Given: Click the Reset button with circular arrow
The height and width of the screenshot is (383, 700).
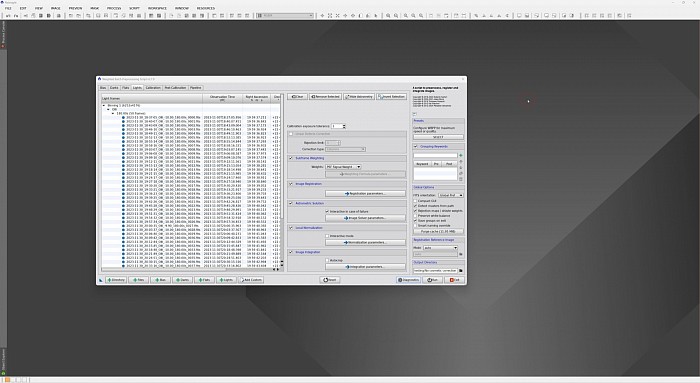Looking at the screenshot, I should point(330,280).
